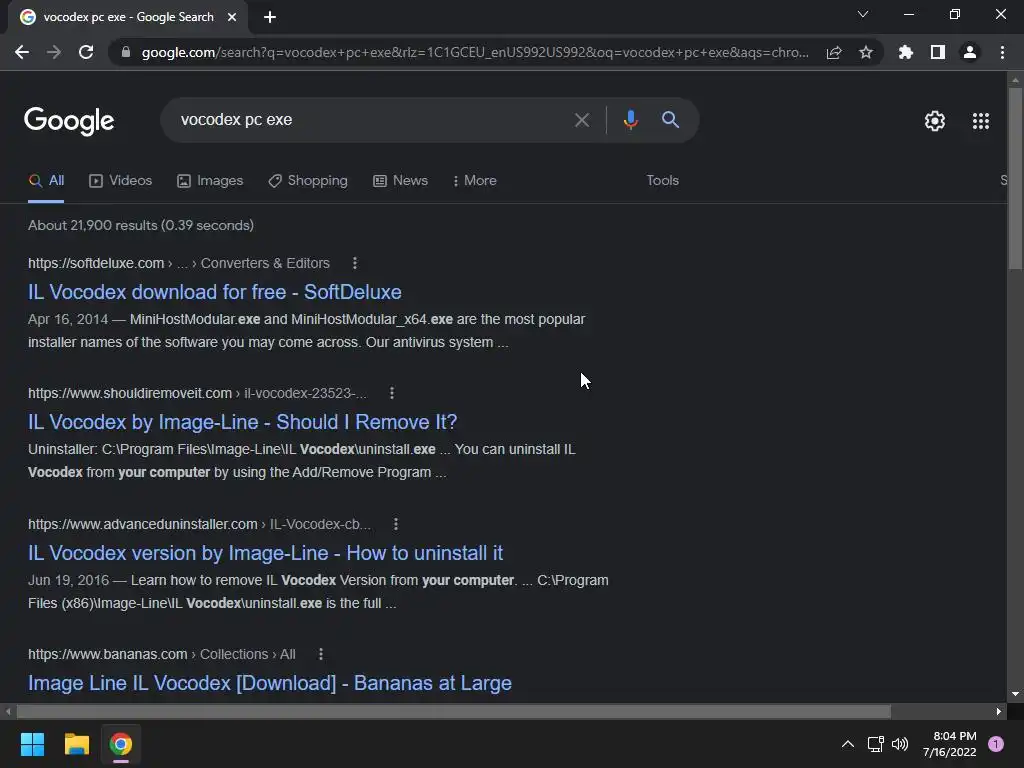Open the Chrome profile avatar
Screen dimensions: 1024x768
point(970,52)
